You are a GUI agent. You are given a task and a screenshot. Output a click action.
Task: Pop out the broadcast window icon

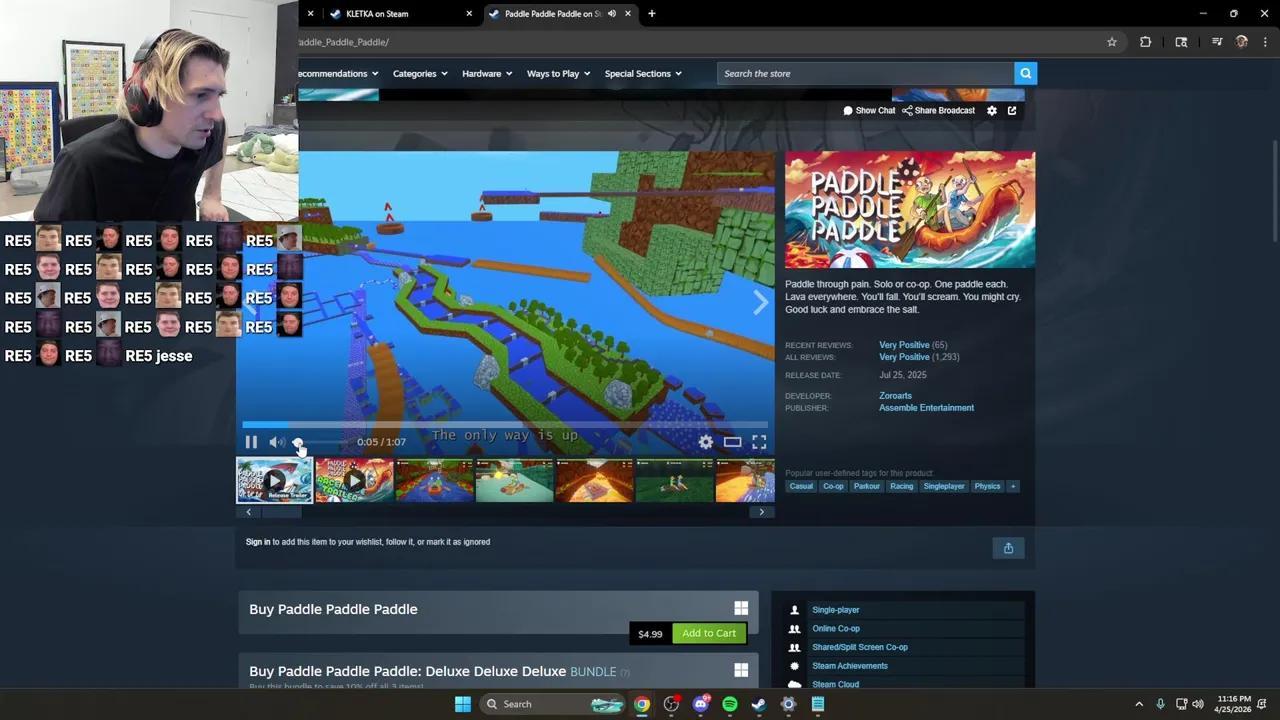point(1012,110)
